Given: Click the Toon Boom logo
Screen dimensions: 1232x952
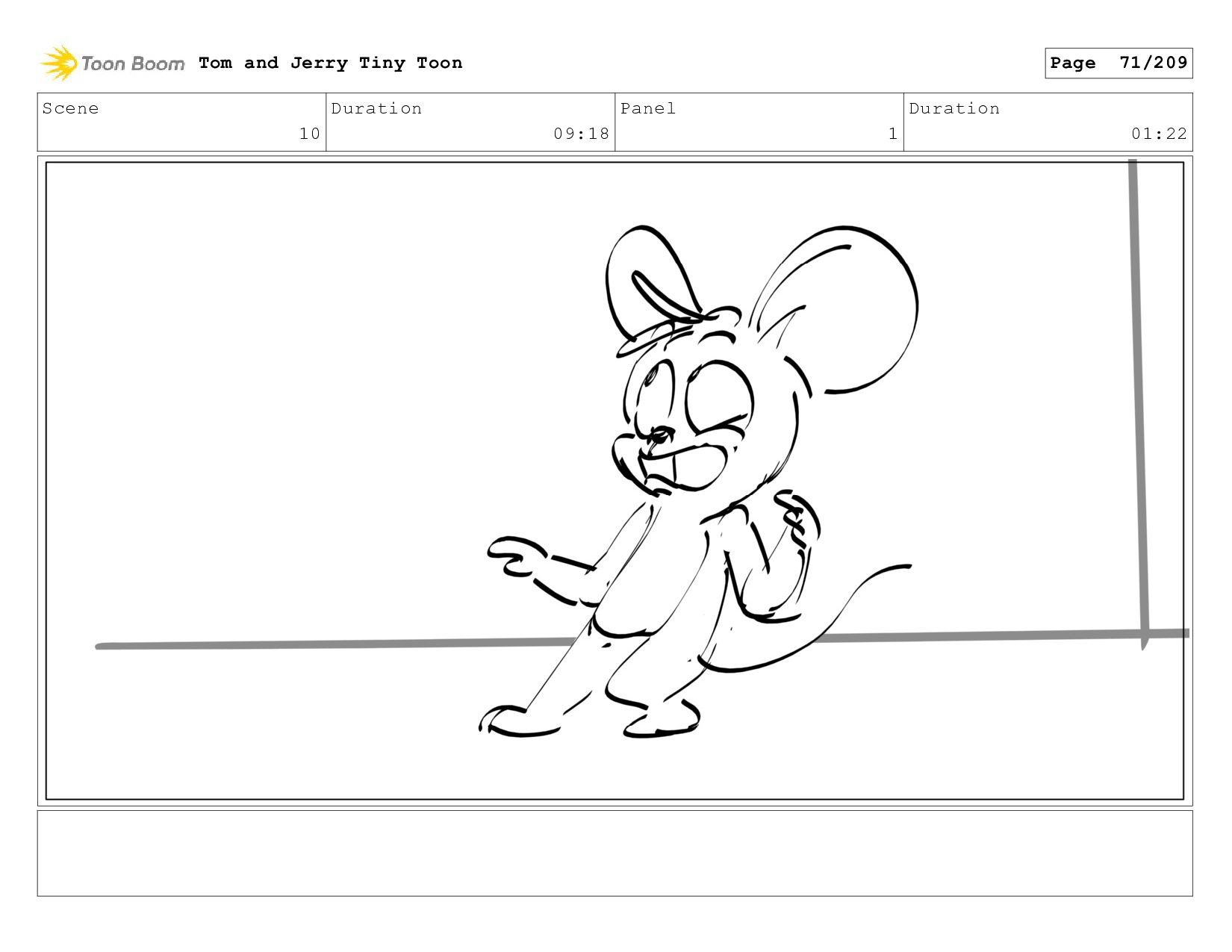Looking at the screenshot, I should tap(112, 63).
